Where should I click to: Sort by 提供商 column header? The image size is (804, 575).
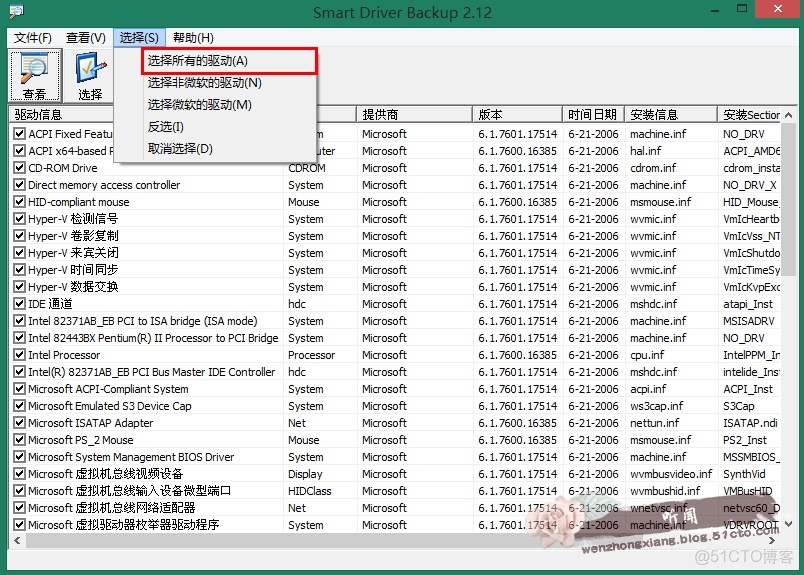[x=414, y=114]
